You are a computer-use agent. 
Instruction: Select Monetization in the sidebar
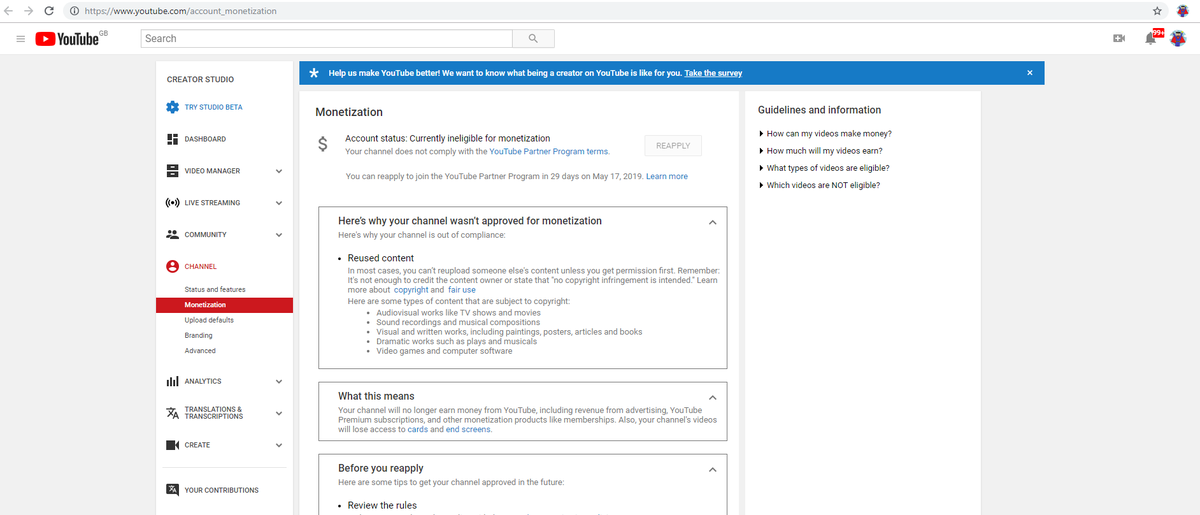[x=224, y=305]
